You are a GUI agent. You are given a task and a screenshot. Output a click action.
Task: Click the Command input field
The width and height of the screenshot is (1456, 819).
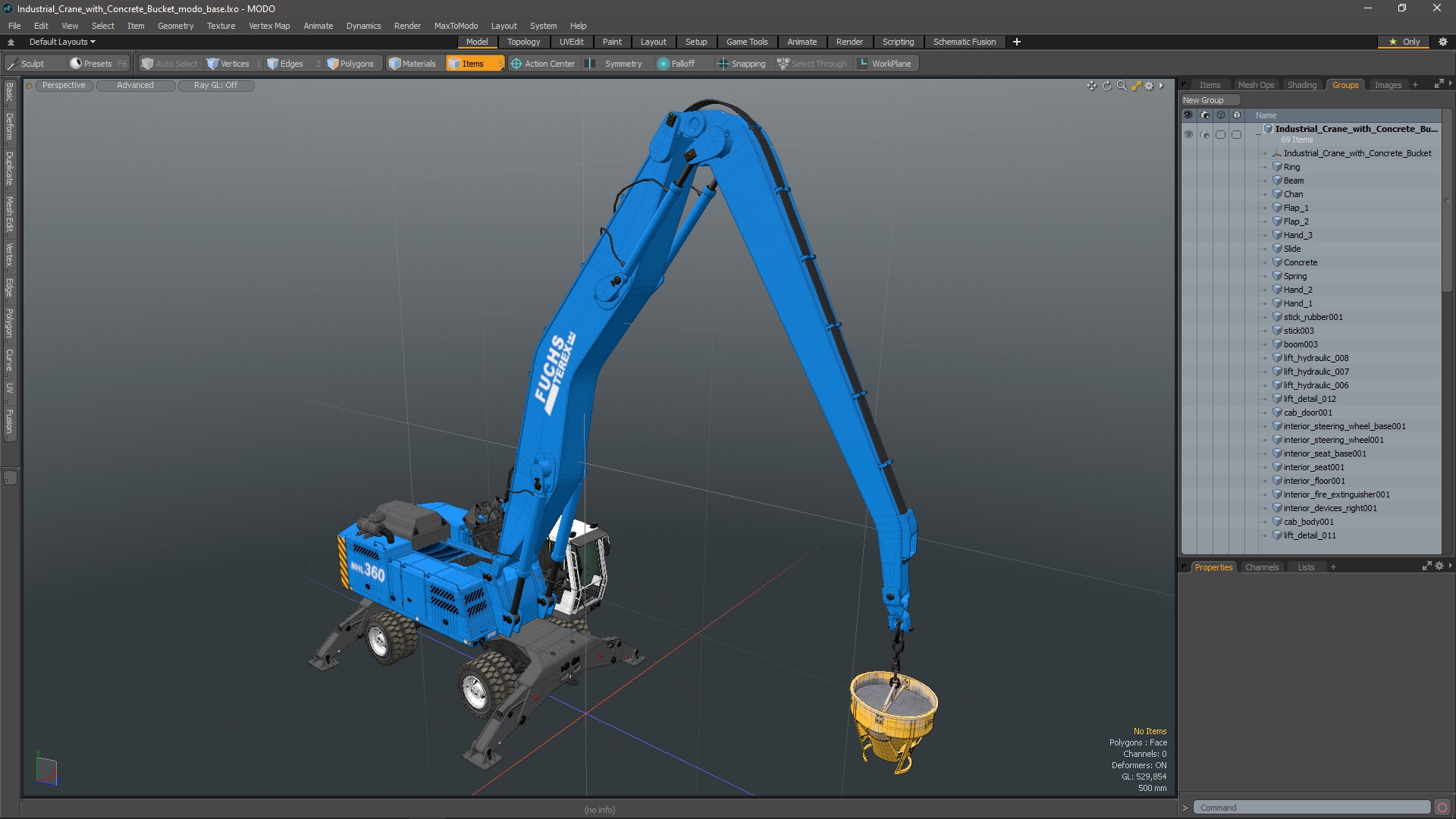point(1310,808)
